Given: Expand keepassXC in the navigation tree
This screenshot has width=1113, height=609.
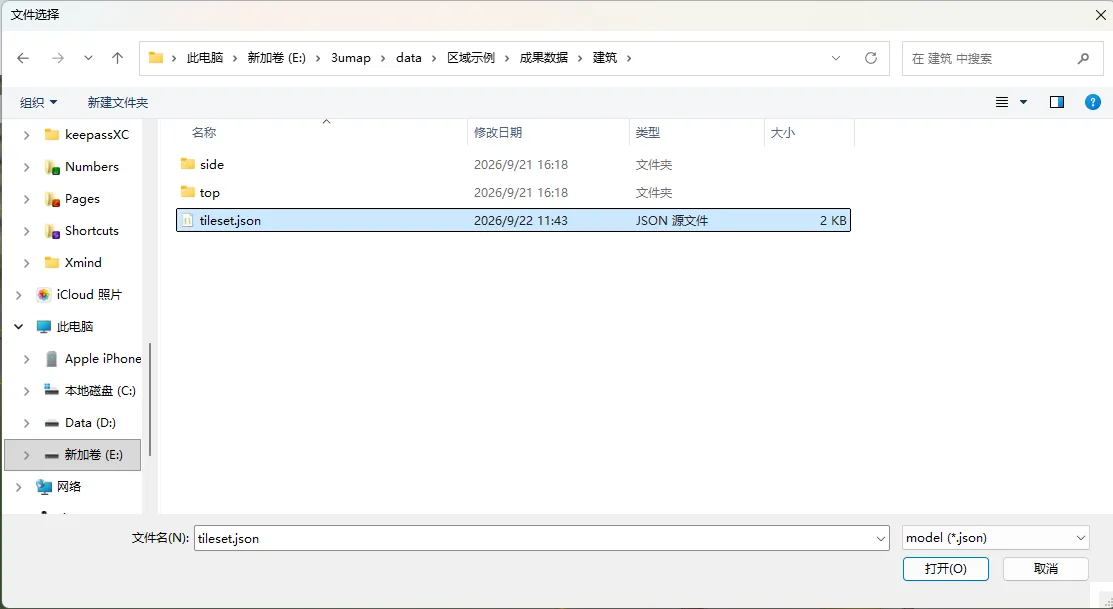Looking at the screenshot, I should [x=26, y=135].
